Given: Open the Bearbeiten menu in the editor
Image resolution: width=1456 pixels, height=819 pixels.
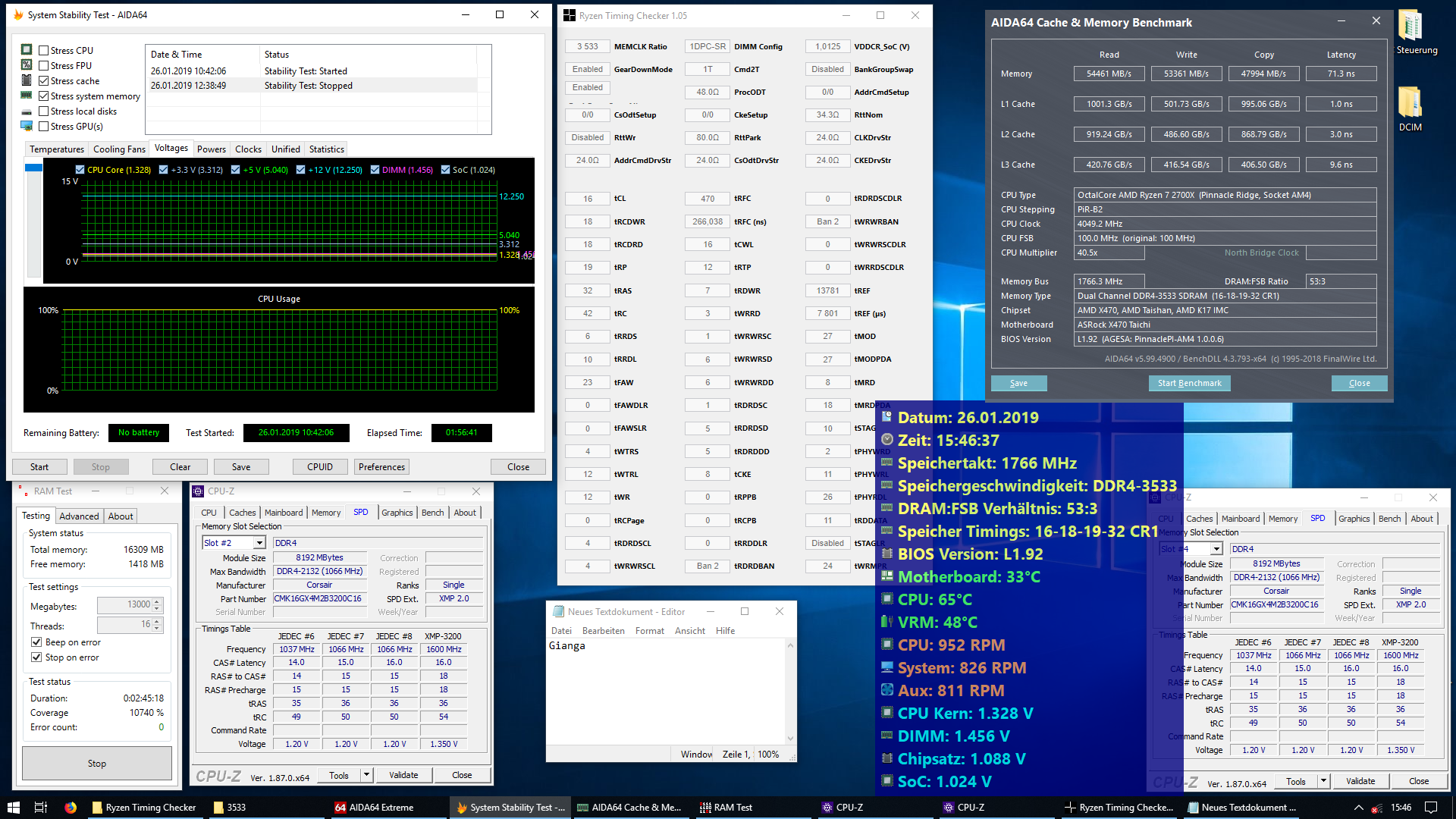Looking at the screenshot, I should (603, 631).
